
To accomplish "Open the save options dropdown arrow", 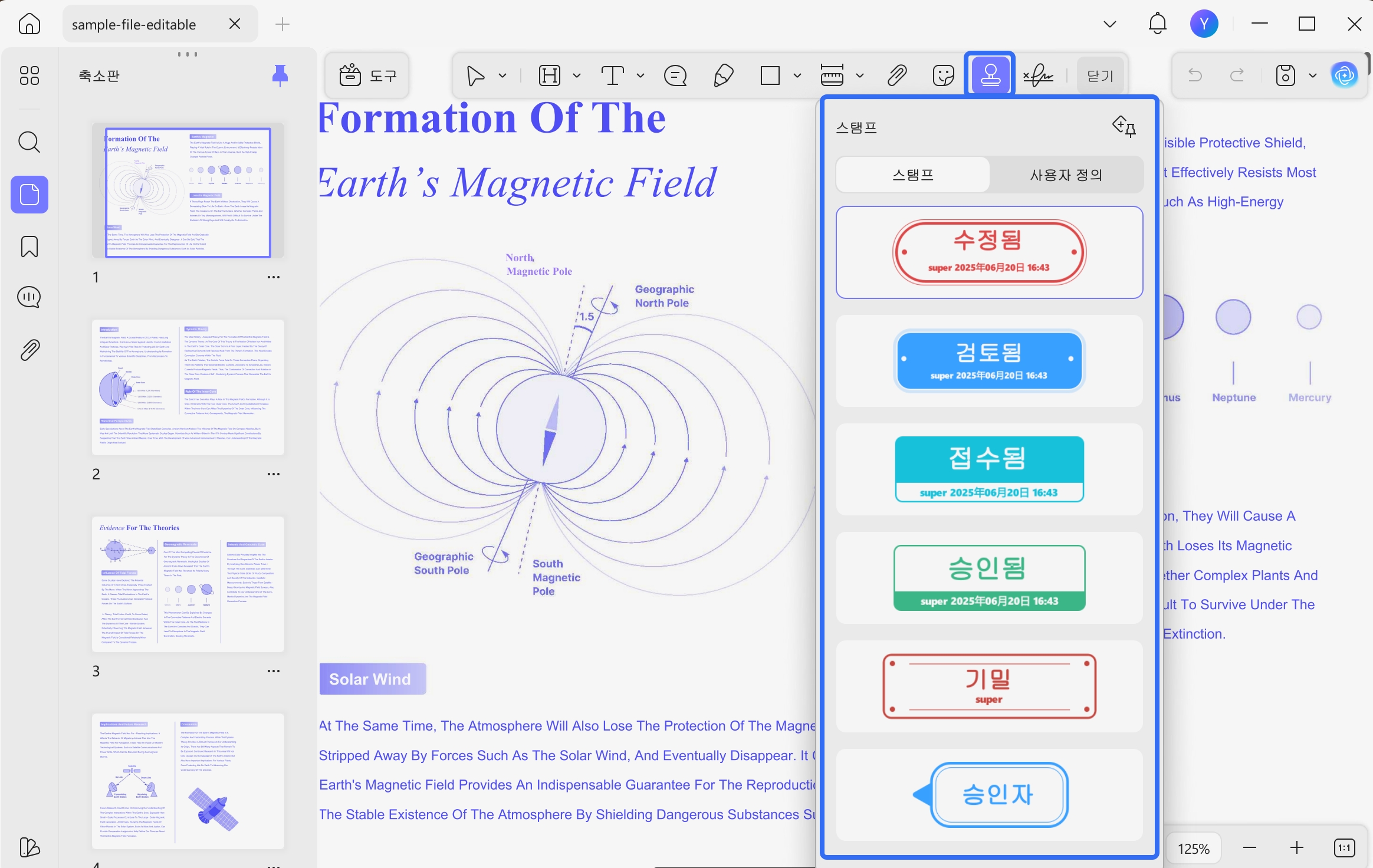I will (x=1313, y=75).
